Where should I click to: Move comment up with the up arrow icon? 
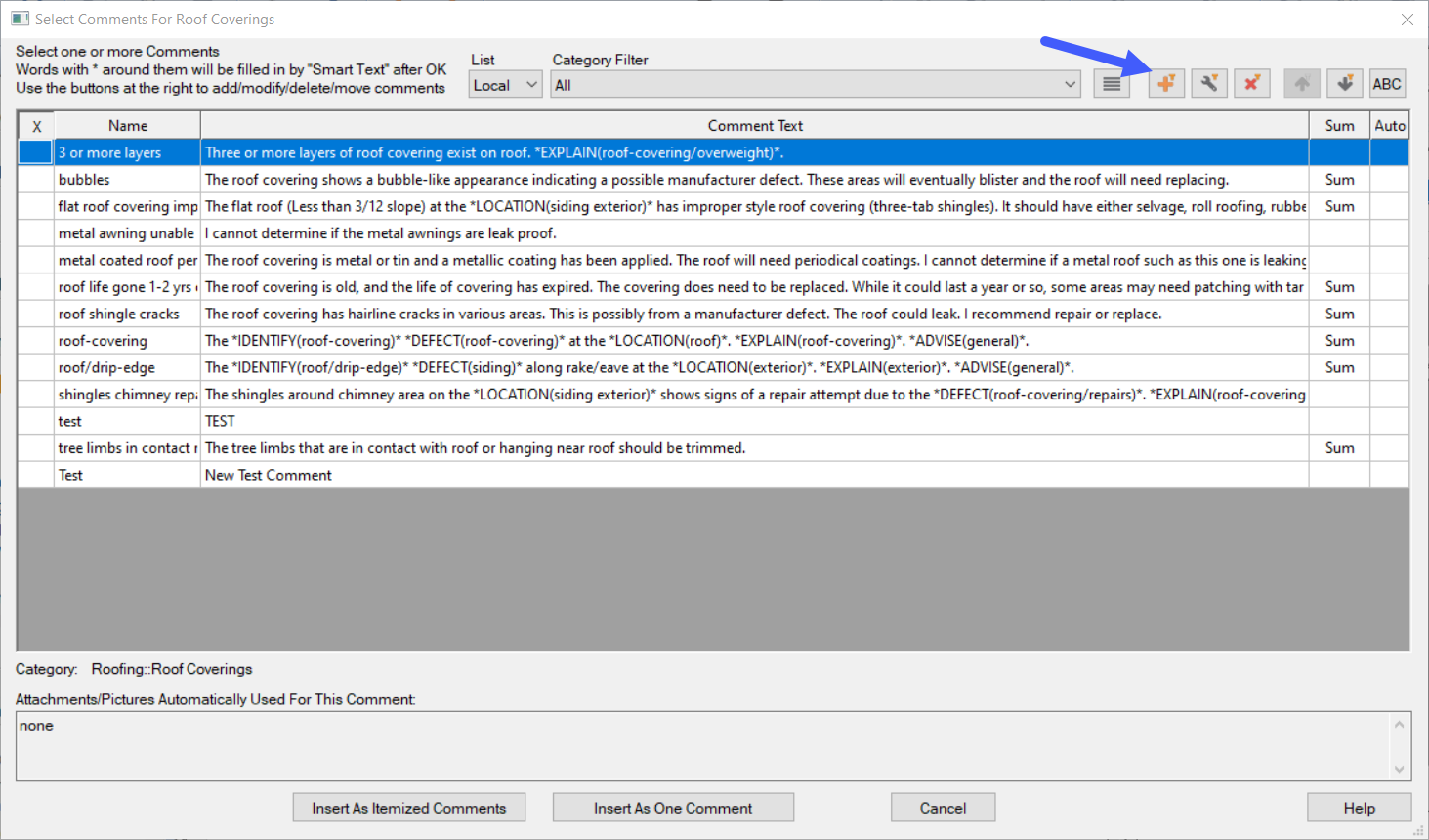point(1301,84)
